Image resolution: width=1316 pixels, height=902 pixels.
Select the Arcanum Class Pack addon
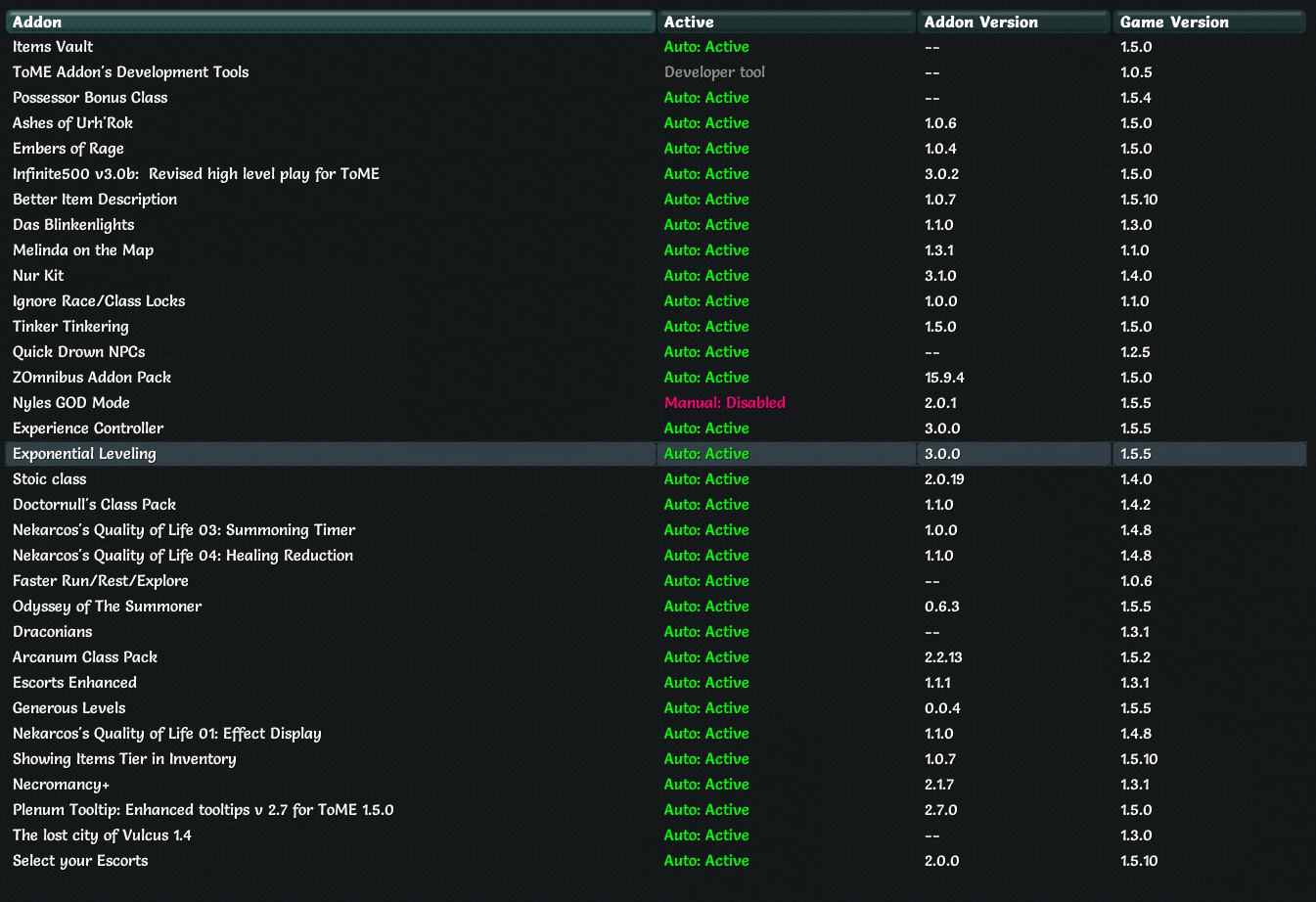tap(85, 657)
